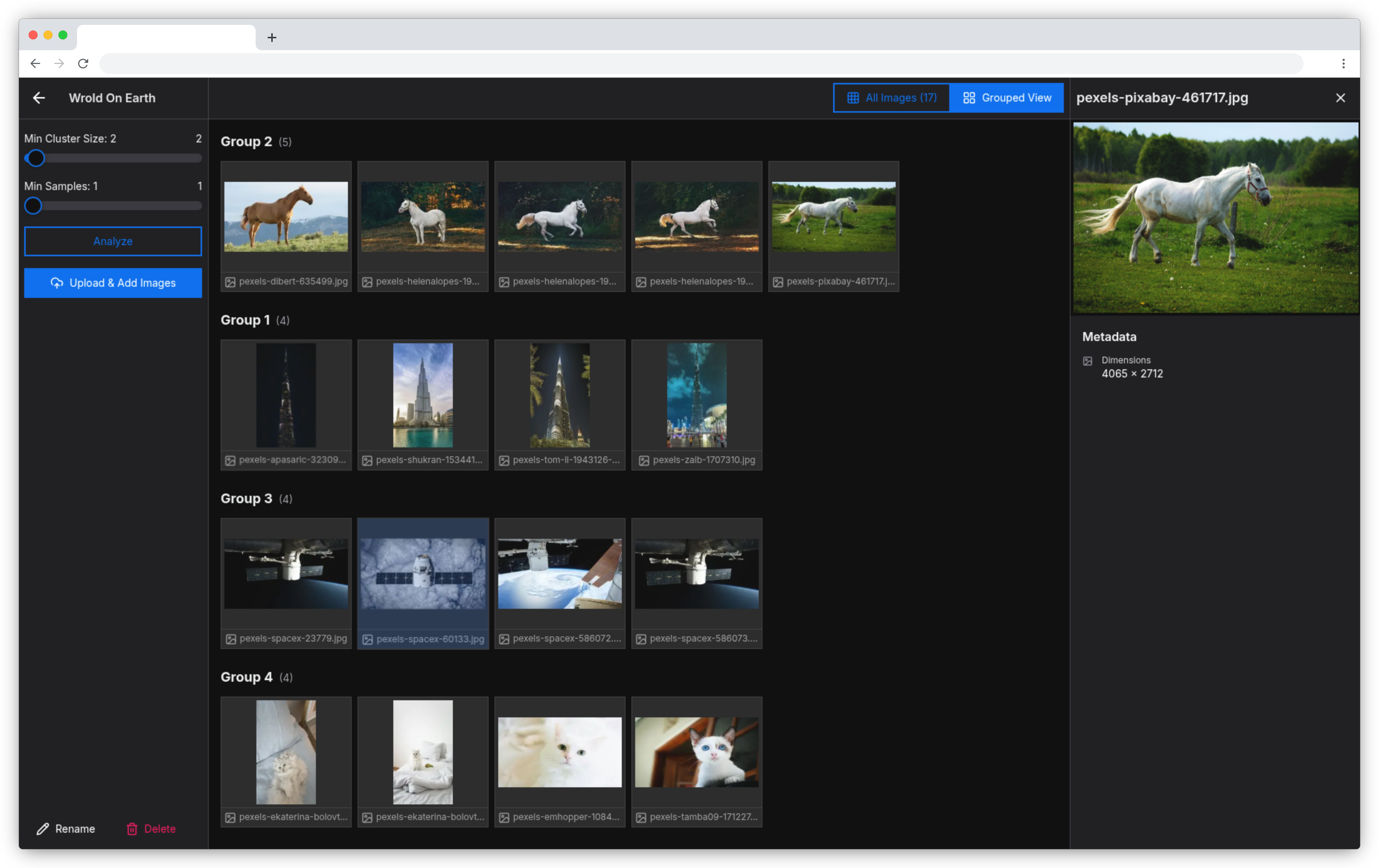Click the Delete trash icon

[x=132, y=829]
